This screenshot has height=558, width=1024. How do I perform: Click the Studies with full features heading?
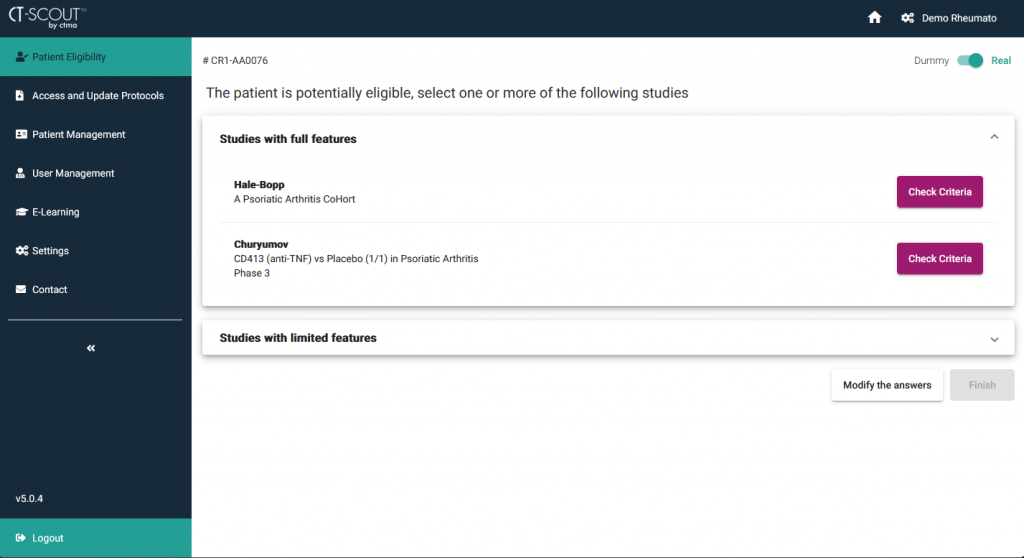[288, 139]
